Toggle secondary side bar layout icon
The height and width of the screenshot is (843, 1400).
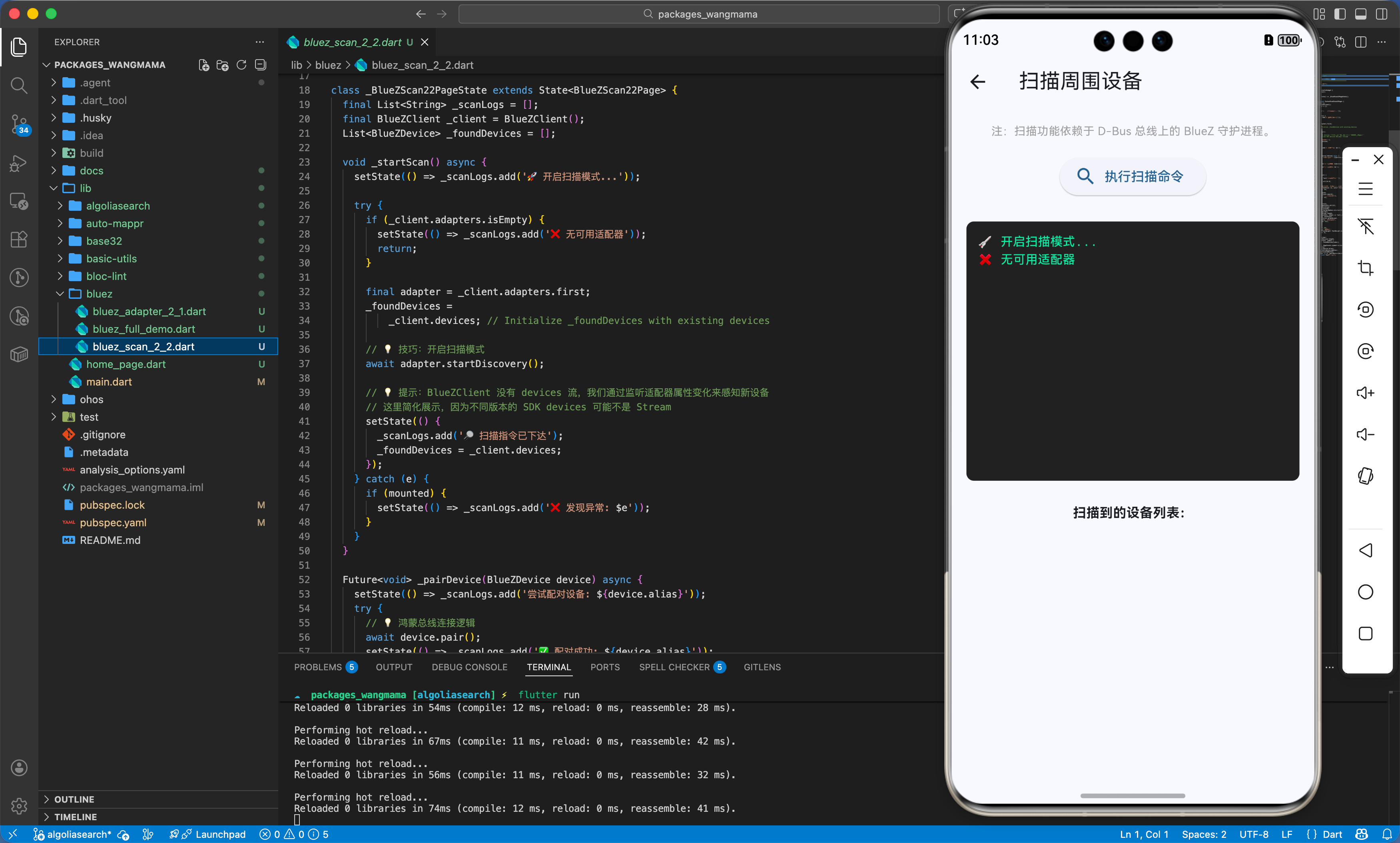pyautogui.click(x=1381, y=14)
